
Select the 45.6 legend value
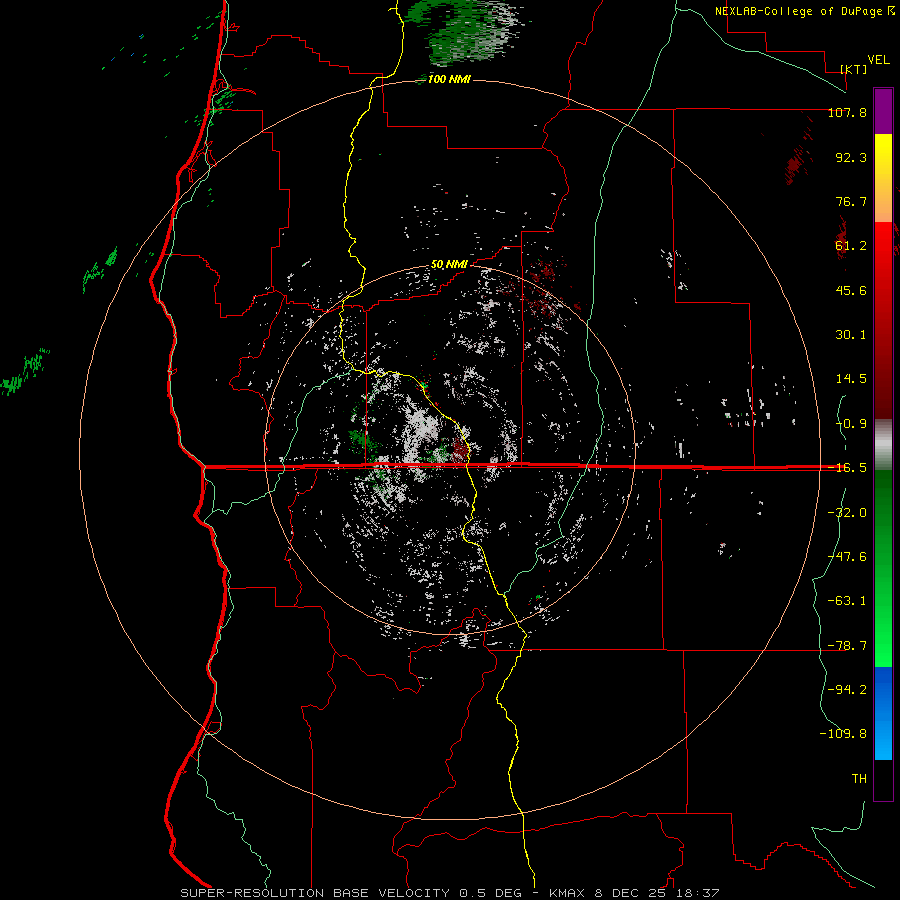tap(851, 290)
